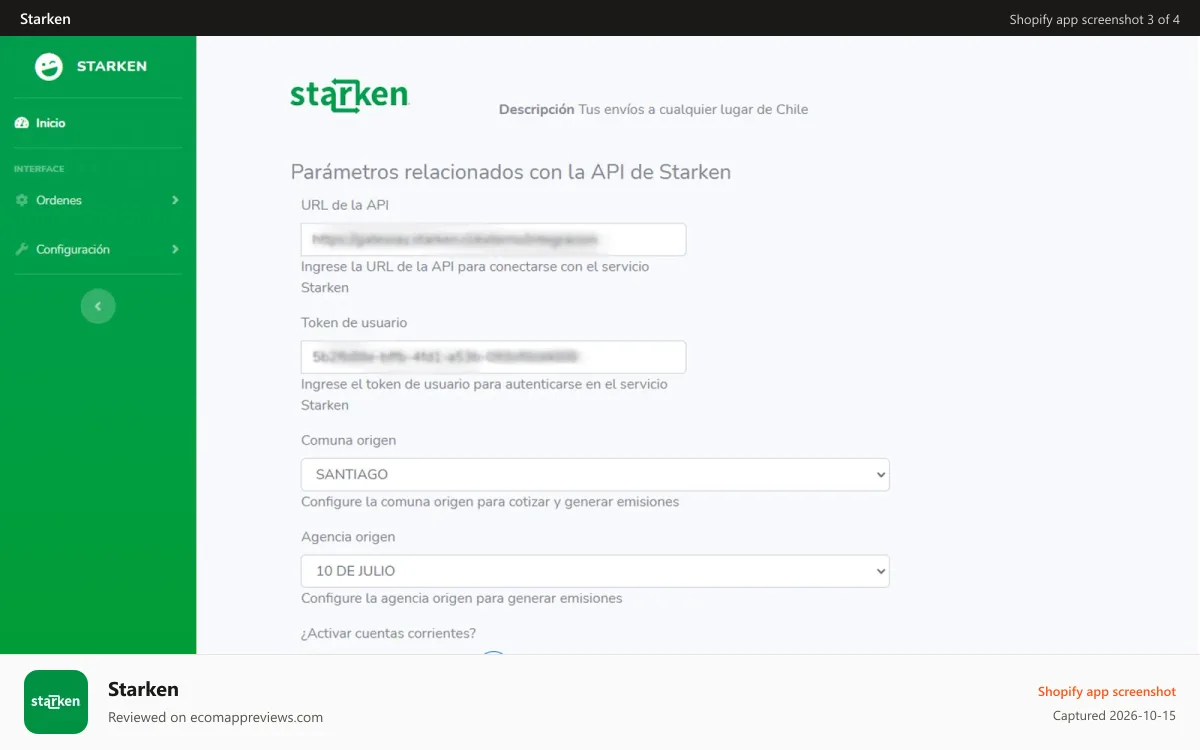The height and width of the screenshot is (750, 1200).
Task: Expand the Configuración submenu chevron
Action: tap(175, 249)
